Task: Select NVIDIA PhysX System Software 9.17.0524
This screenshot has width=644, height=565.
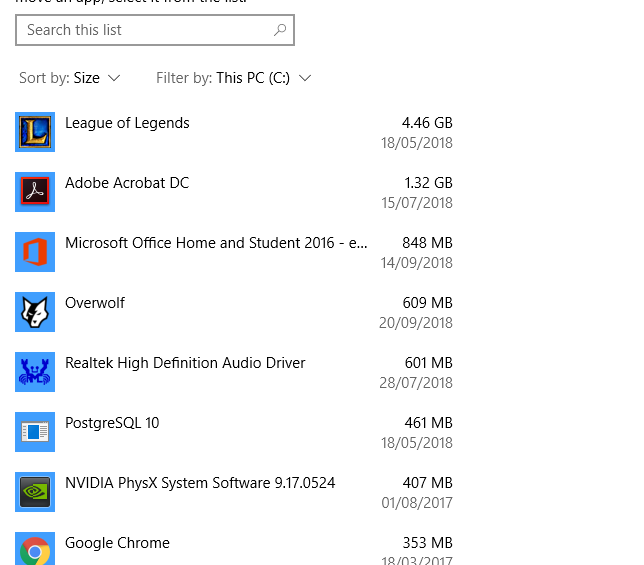Action: (x=200, y=483)
